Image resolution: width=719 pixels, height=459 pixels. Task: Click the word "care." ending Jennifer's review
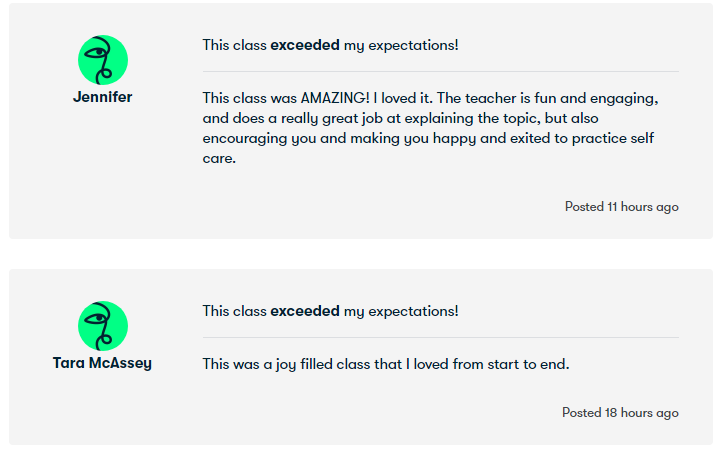coord(219,158)
